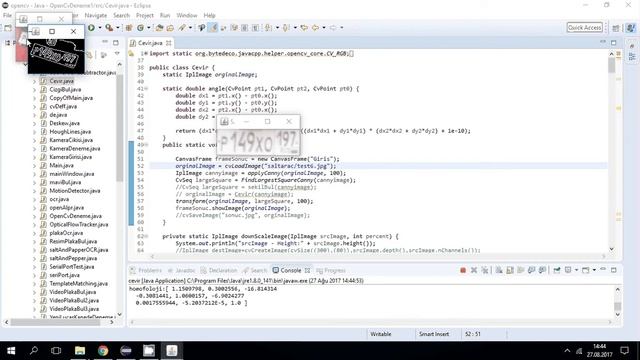Run the program with the green Run button
The image size is (640, 360).
(91, 28)
